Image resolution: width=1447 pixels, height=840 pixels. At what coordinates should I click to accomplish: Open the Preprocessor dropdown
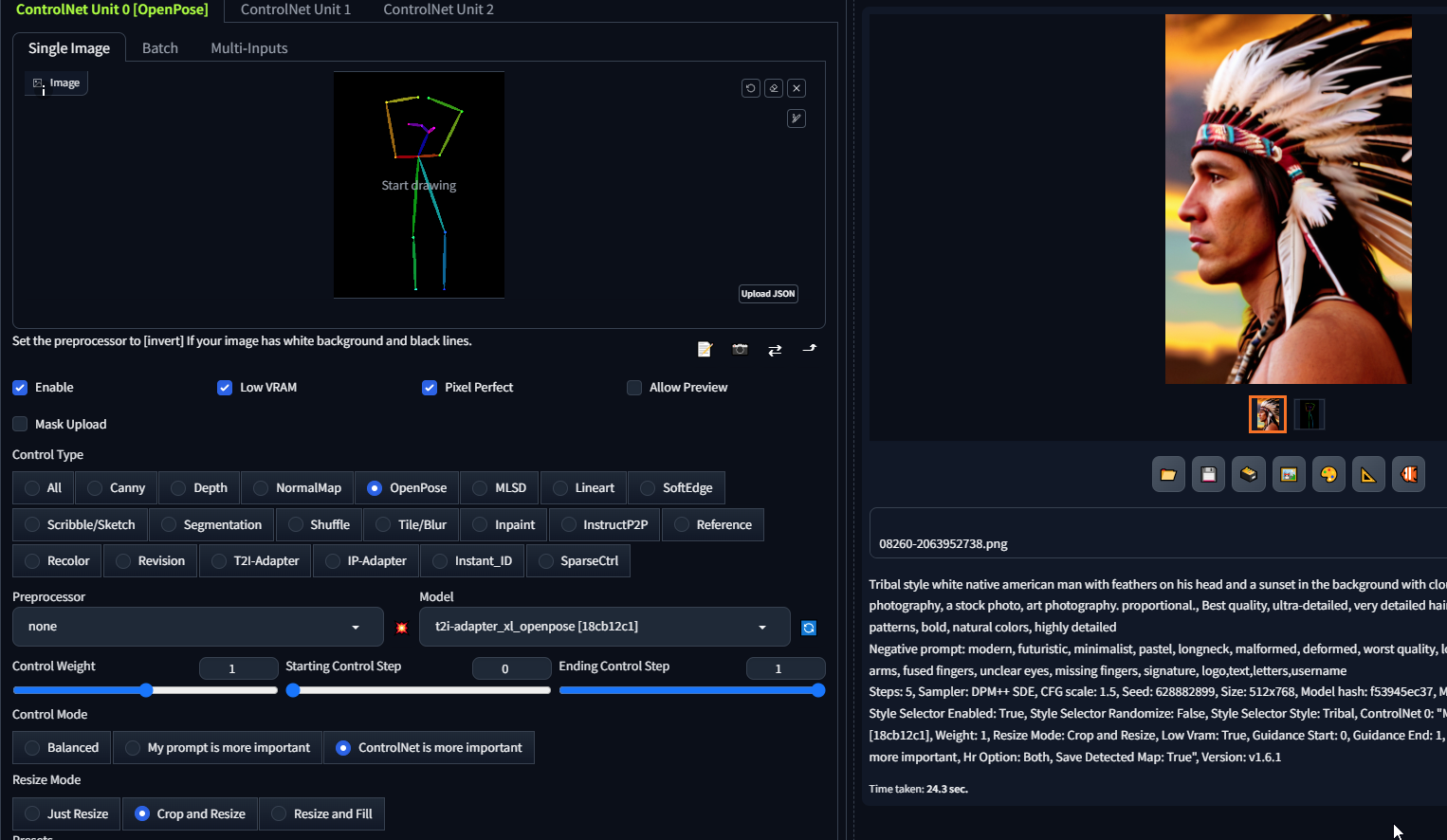tap(197, 627)
